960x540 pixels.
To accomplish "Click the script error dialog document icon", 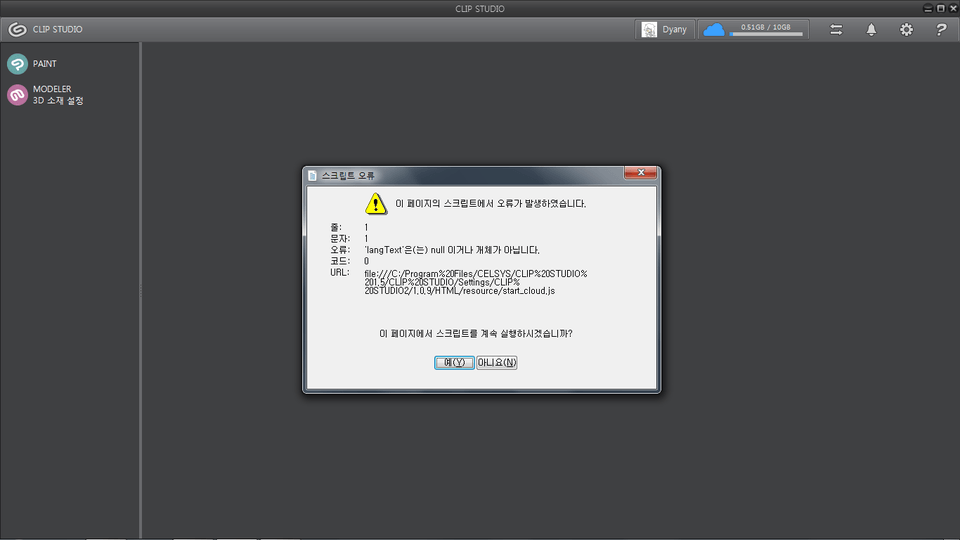I will point(312,176).
